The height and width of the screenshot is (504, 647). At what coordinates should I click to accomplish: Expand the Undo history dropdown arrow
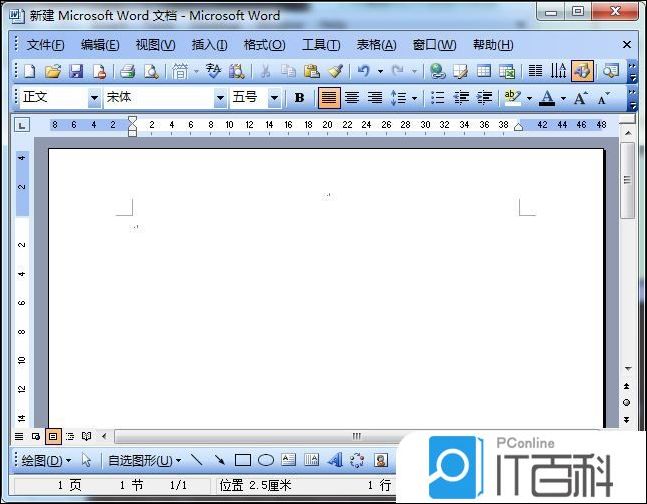pos(380,71)
